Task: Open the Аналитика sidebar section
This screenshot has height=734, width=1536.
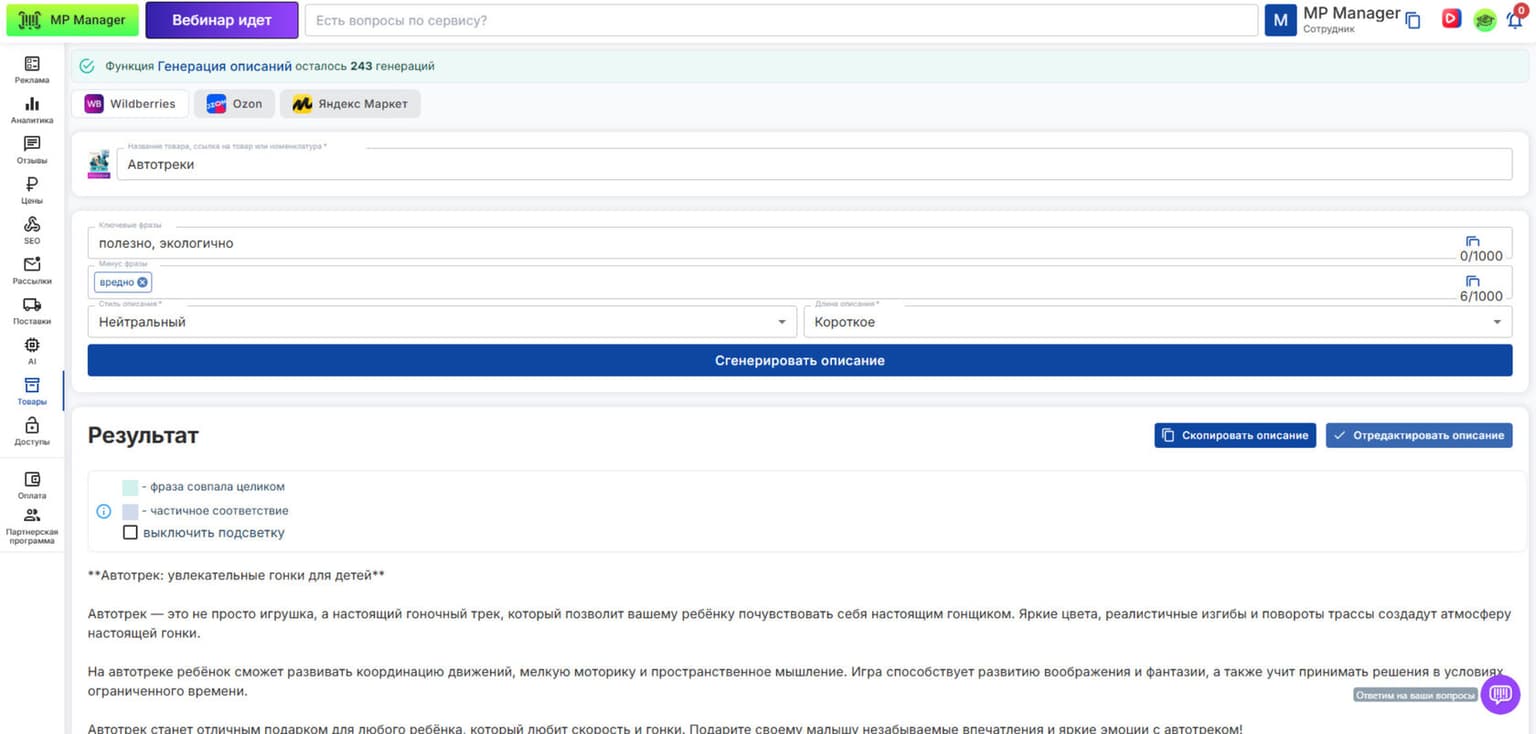Action: pos(32,110)
